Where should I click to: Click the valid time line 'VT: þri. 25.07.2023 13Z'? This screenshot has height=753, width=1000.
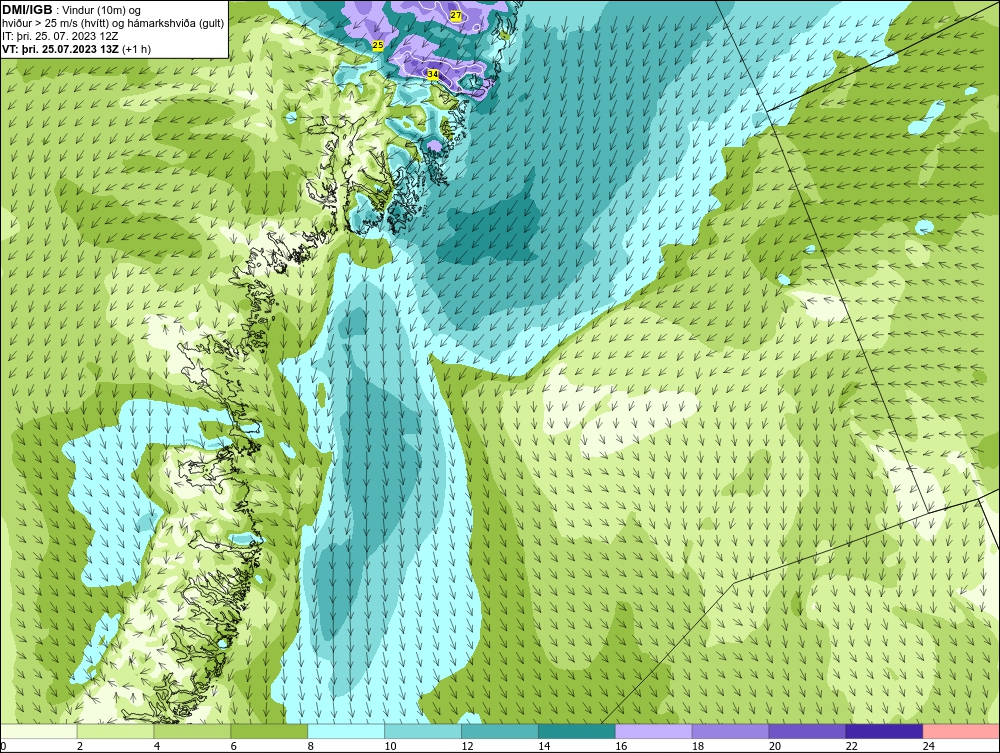coord(62,49)
